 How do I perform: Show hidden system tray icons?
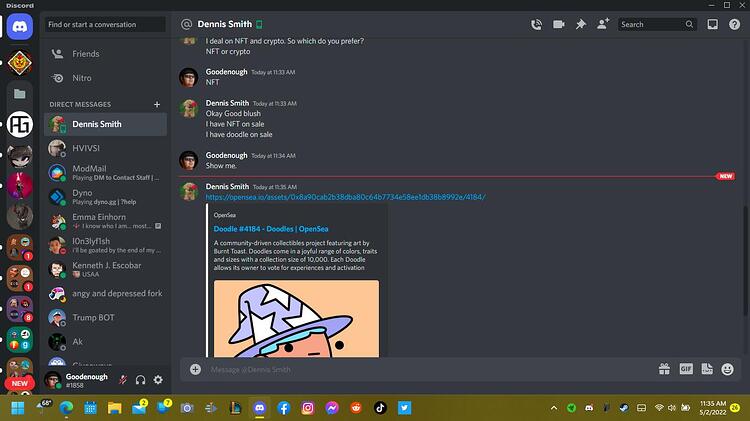554,408
